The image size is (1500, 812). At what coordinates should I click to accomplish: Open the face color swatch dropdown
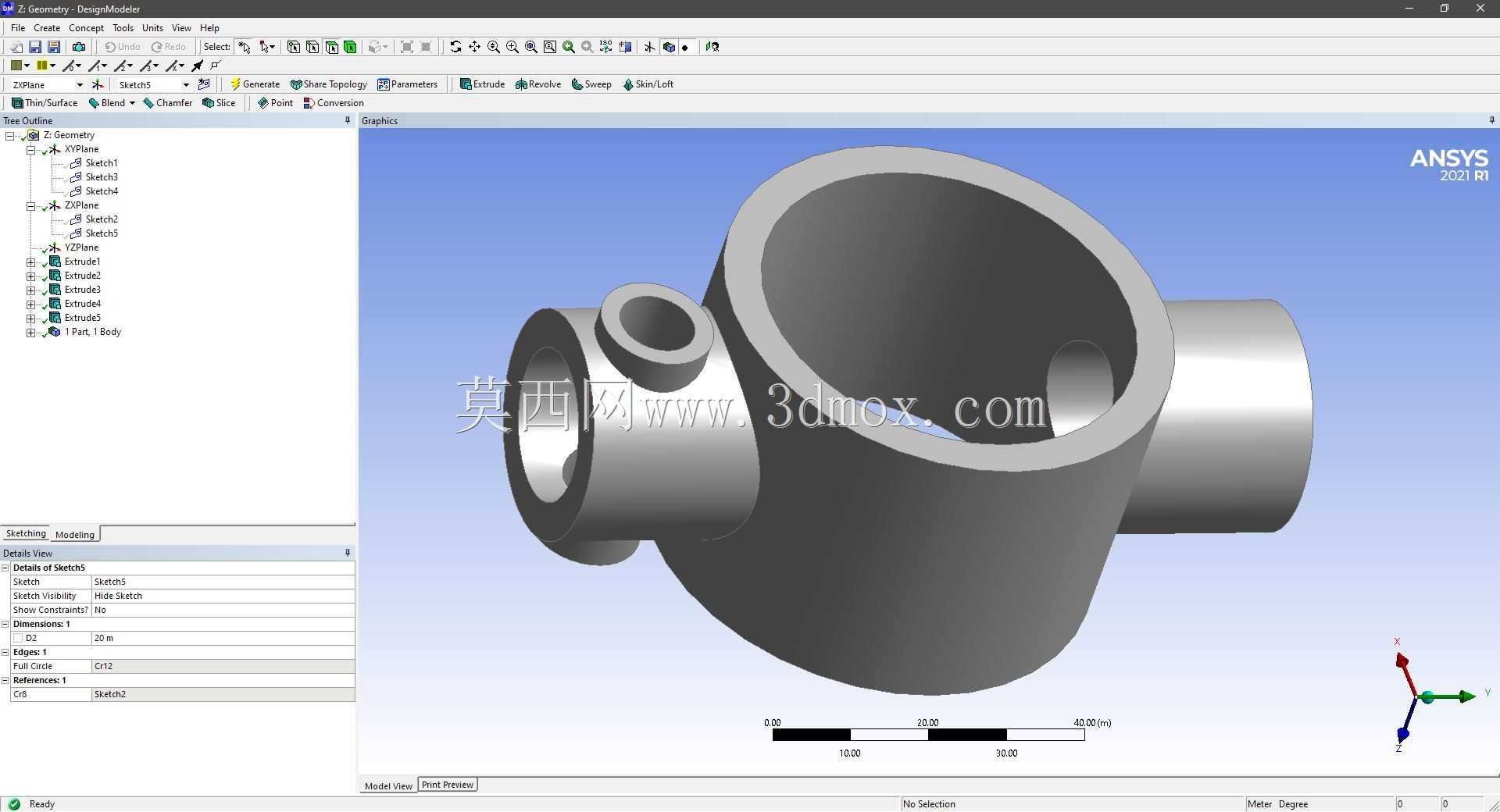click(x=27, y=66)
